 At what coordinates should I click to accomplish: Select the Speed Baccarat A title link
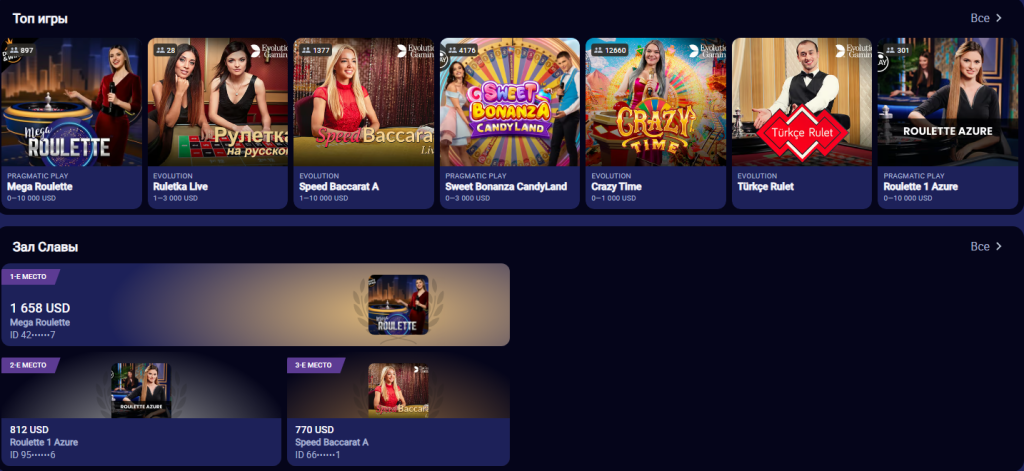point(339,186)
